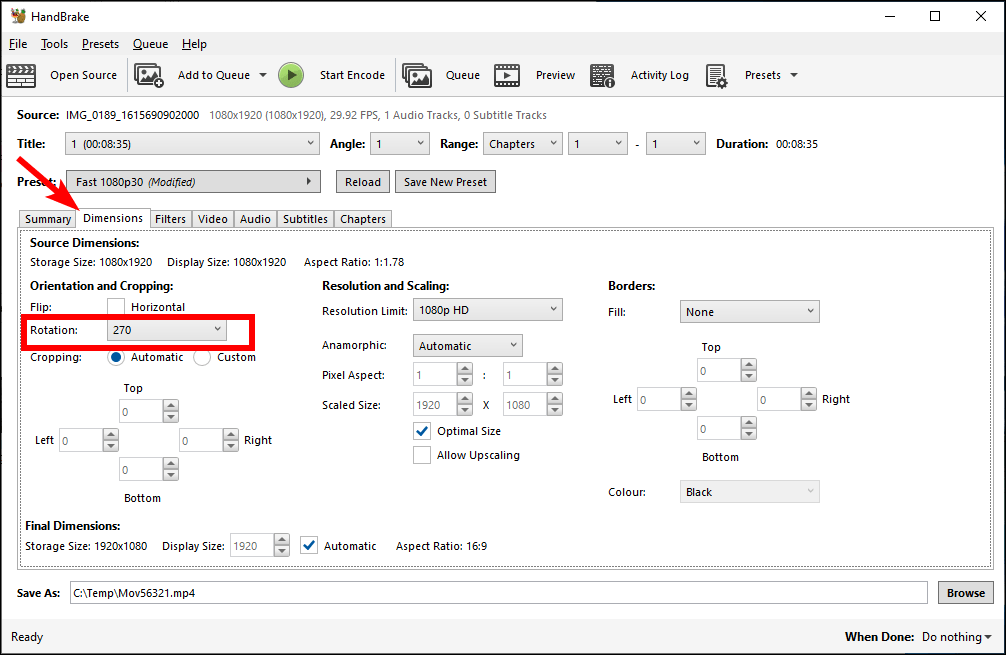Click the Queue stacked images icon
This screenshot has height=655, width=1006.
pyautogui.click(x=417, y=76)
